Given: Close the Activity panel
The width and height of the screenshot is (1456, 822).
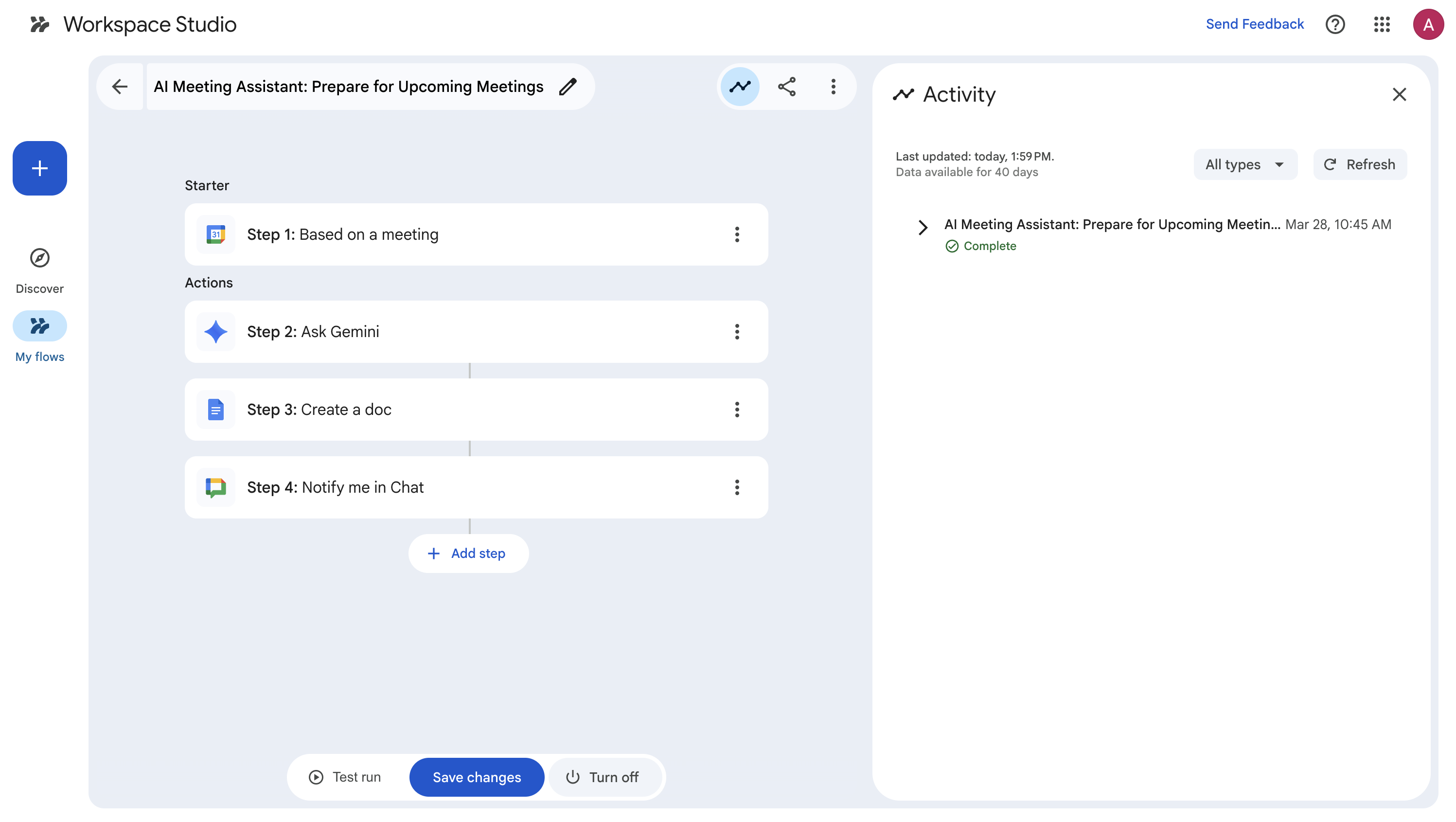Looking at the screenshot, I should pyautogui.click(x=1400, y=94).
